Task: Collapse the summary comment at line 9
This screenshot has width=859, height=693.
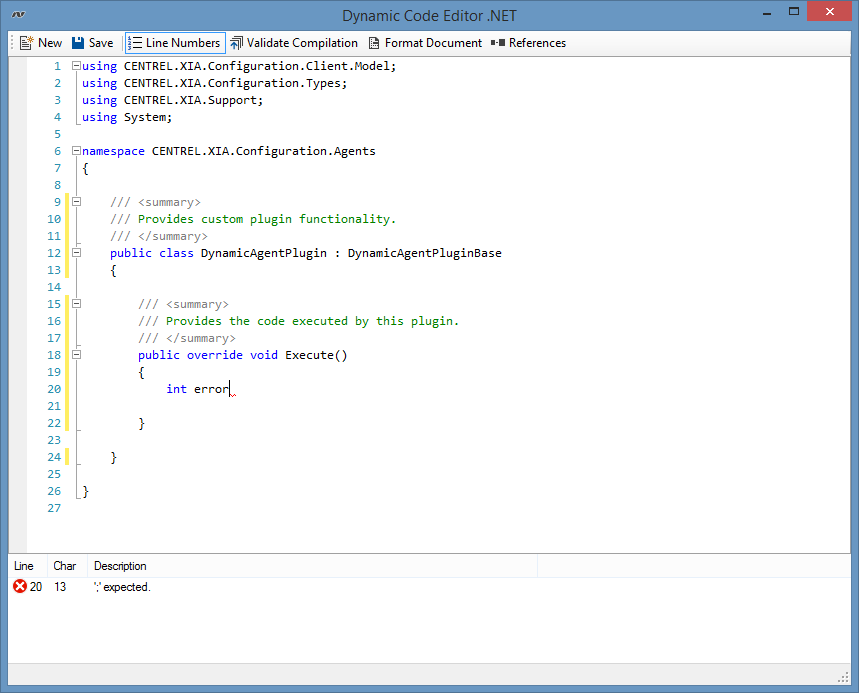Action: [x=76, y=202]
